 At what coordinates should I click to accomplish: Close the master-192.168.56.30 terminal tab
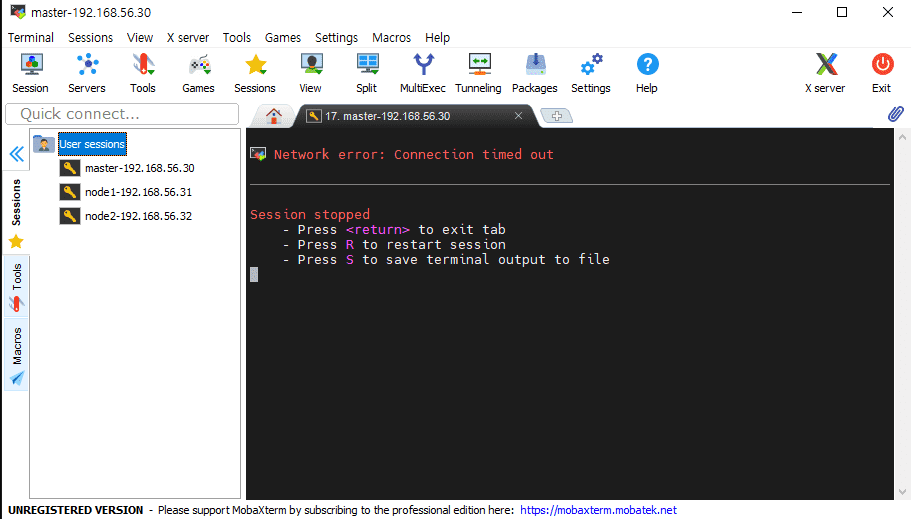[x=518, y=116]
